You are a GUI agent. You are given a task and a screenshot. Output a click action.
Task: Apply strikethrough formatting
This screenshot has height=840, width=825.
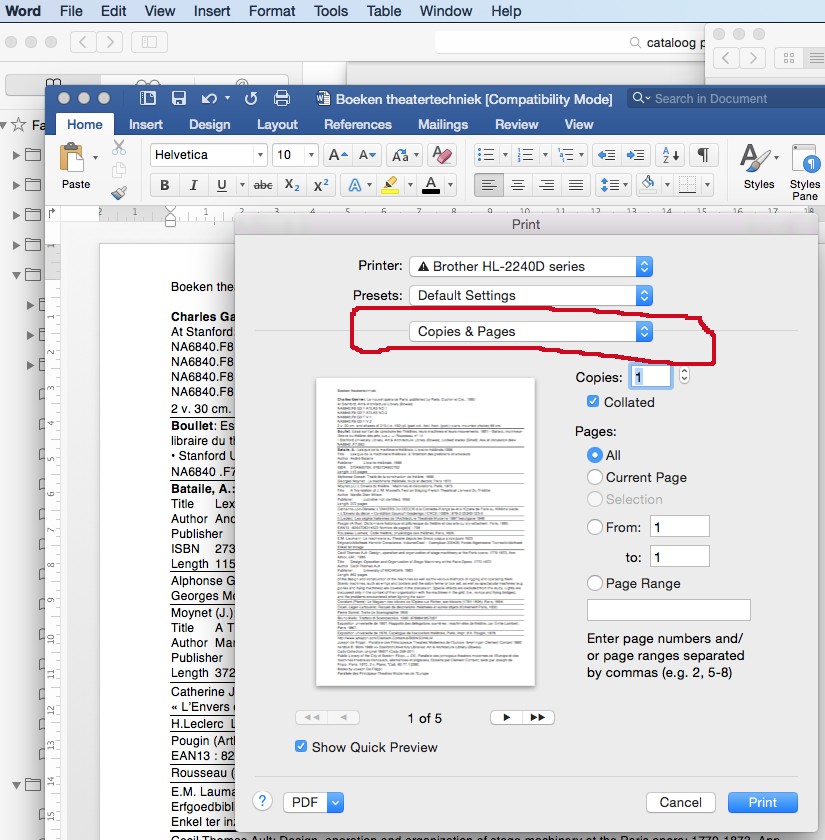(x=263, y=185)
